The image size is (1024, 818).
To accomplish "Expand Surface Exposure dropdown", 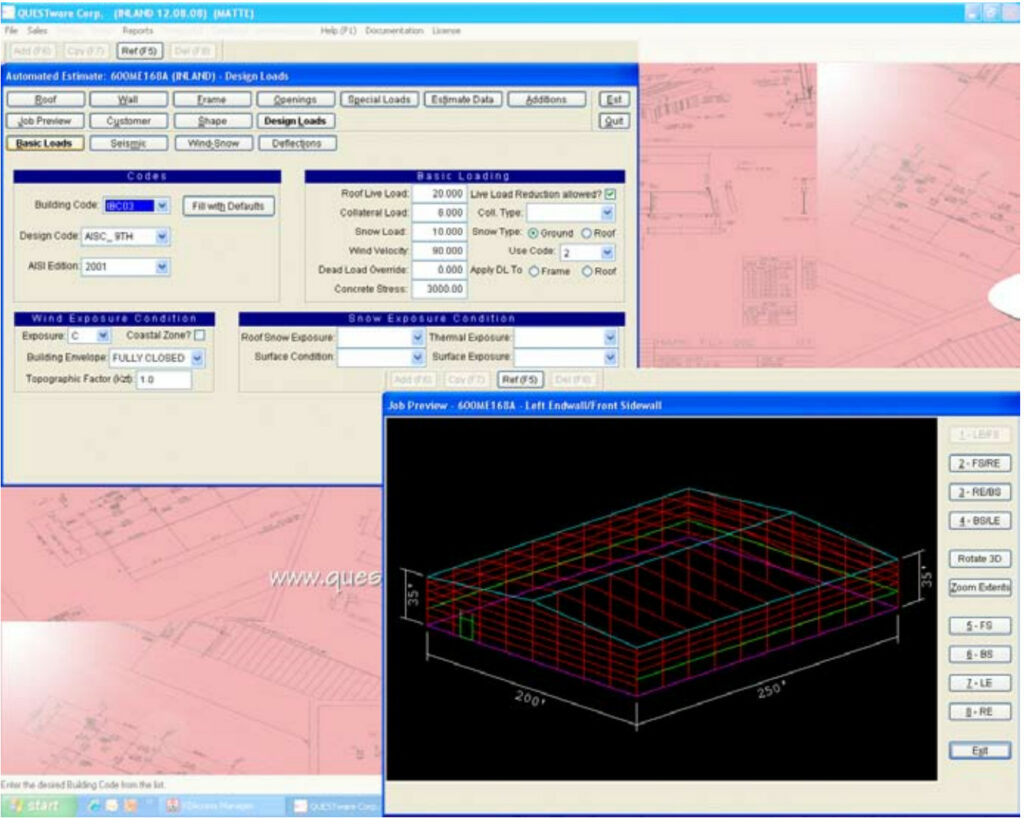I will point(610,357).
